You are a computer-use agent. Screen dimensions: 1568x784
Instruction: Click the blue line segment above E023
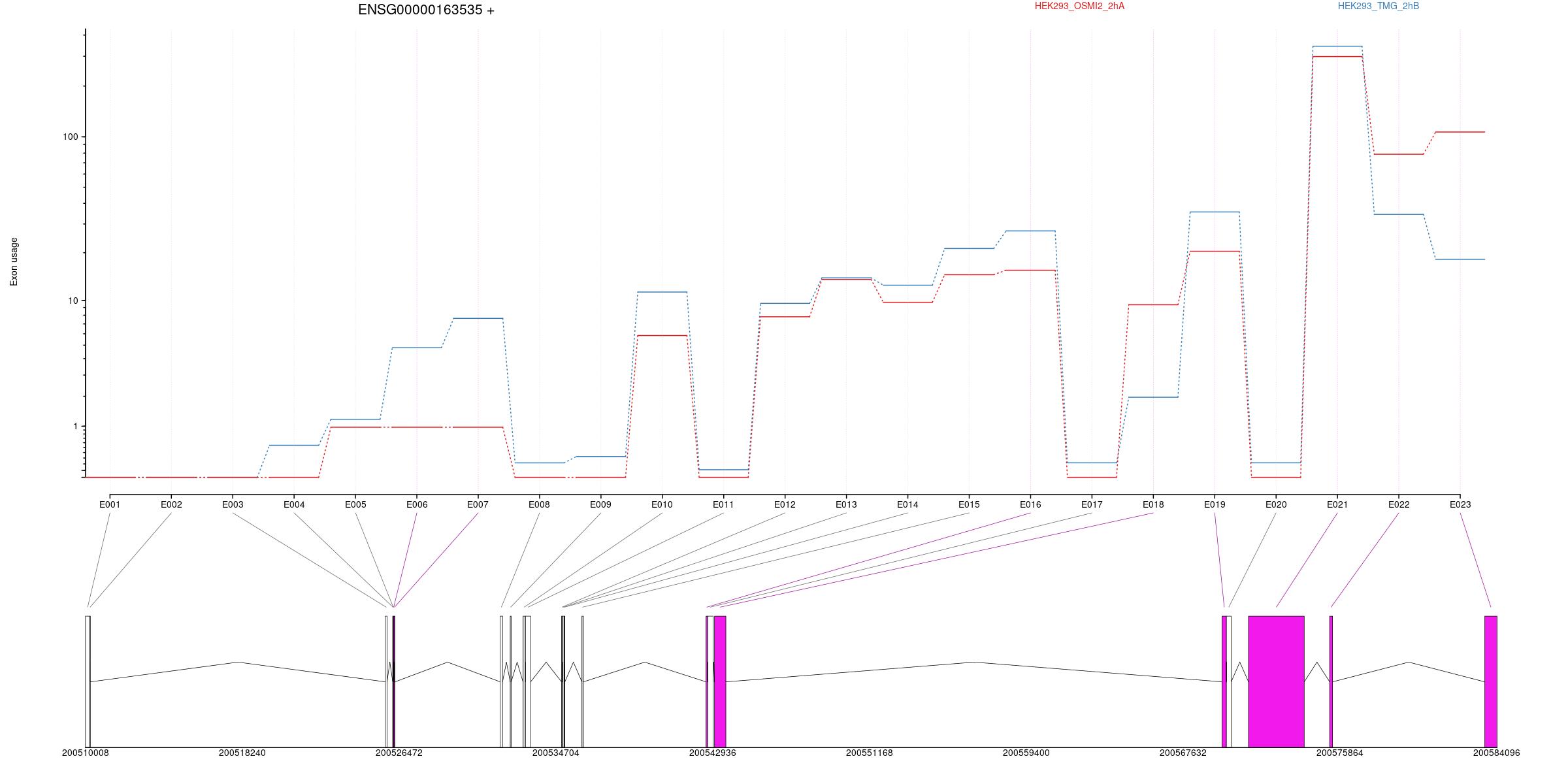tap(1460, 259)
